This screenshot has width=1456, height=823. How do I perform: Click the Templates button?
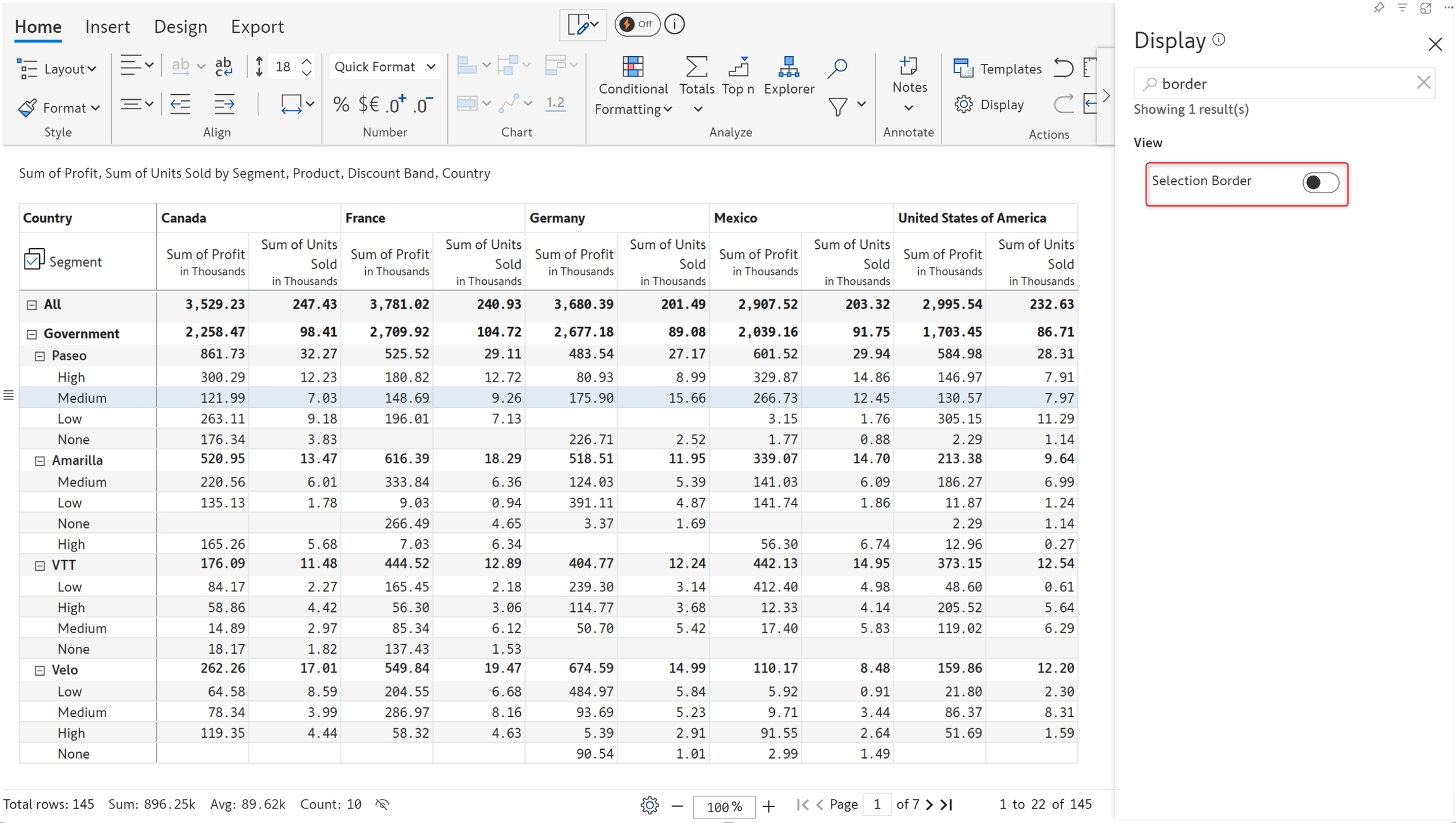click(997, 68)
